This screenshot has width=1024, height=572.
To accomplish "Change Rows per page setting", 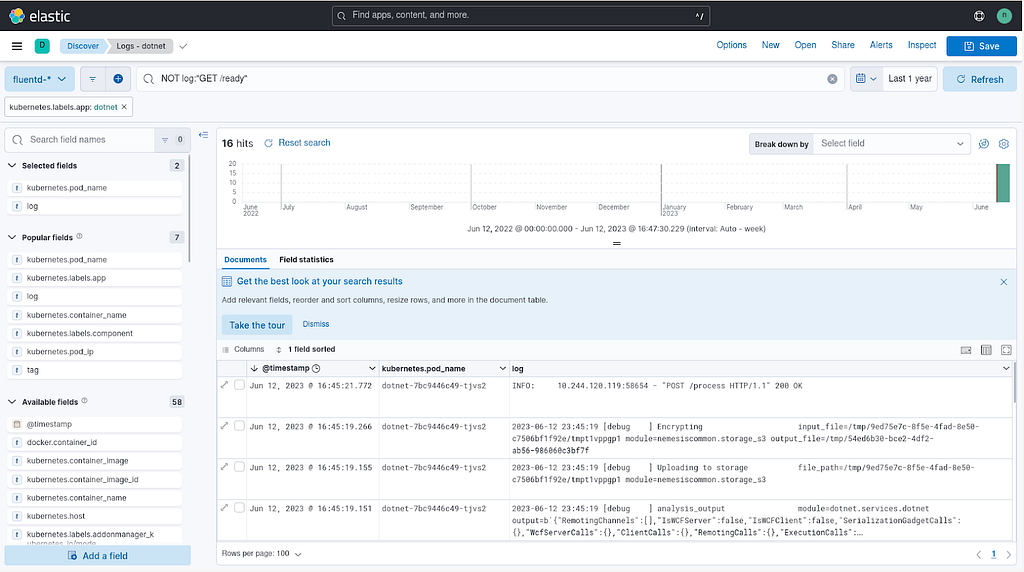I will pyautogui.click(x=261, y=554).
